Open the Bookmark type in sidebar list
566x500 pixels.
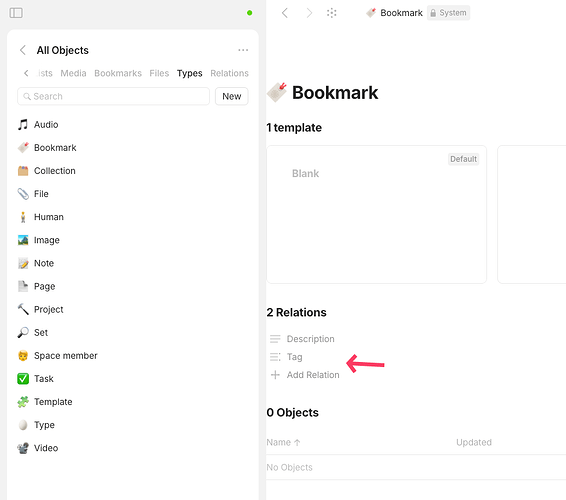pos(55,148)
